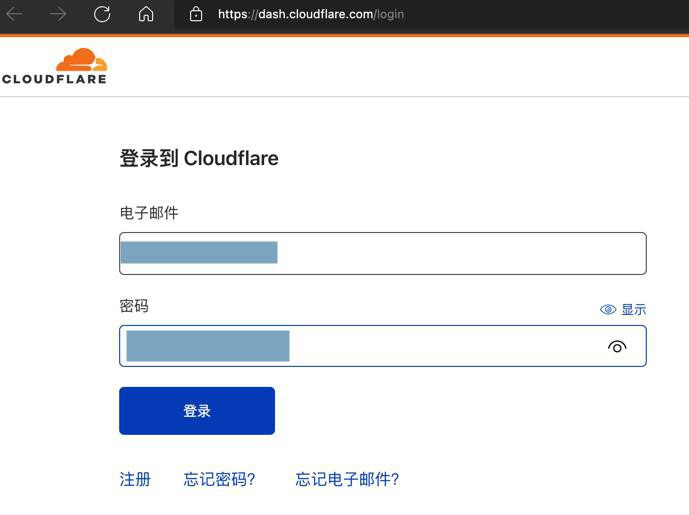Select the address bar URL text
The width and height of the screenshot is (689, 515).
(311, 14)
